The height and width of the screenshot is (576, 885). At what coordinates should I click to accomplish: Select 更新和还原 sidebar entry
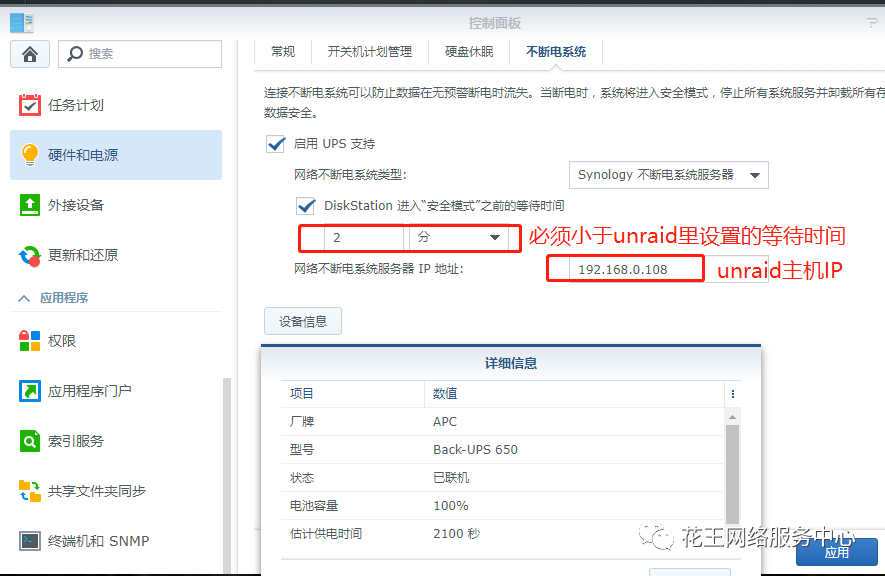coord(116,255)
